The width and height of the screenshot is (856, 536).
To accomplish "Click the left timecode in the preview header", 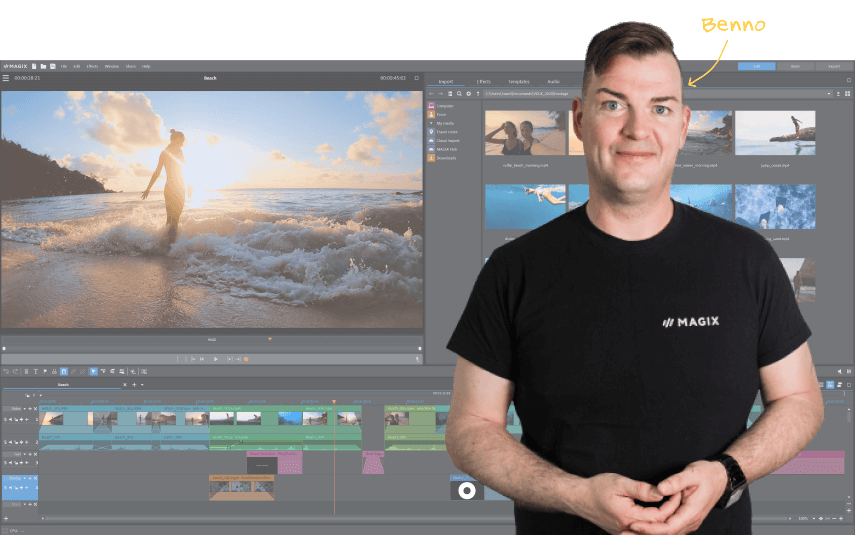I will (x=27, y=78).
